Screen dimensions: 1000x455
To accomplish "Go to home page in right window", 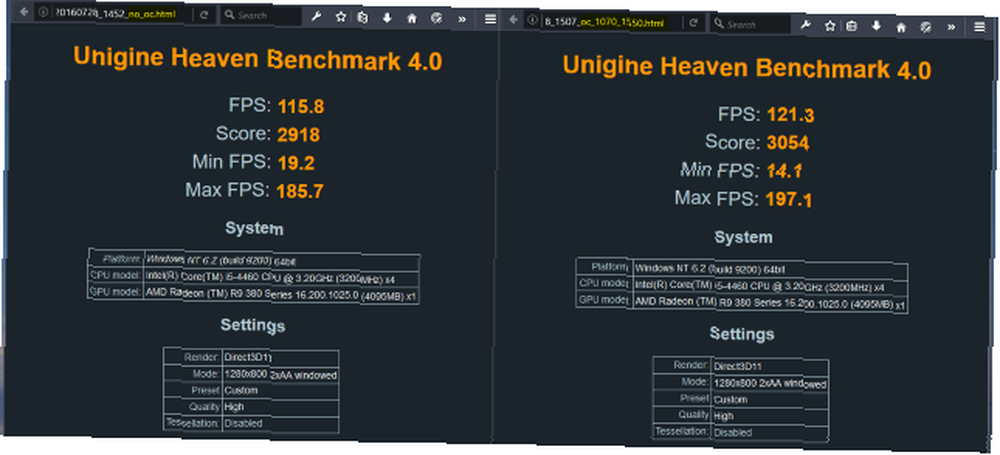I will click(901, 27).
